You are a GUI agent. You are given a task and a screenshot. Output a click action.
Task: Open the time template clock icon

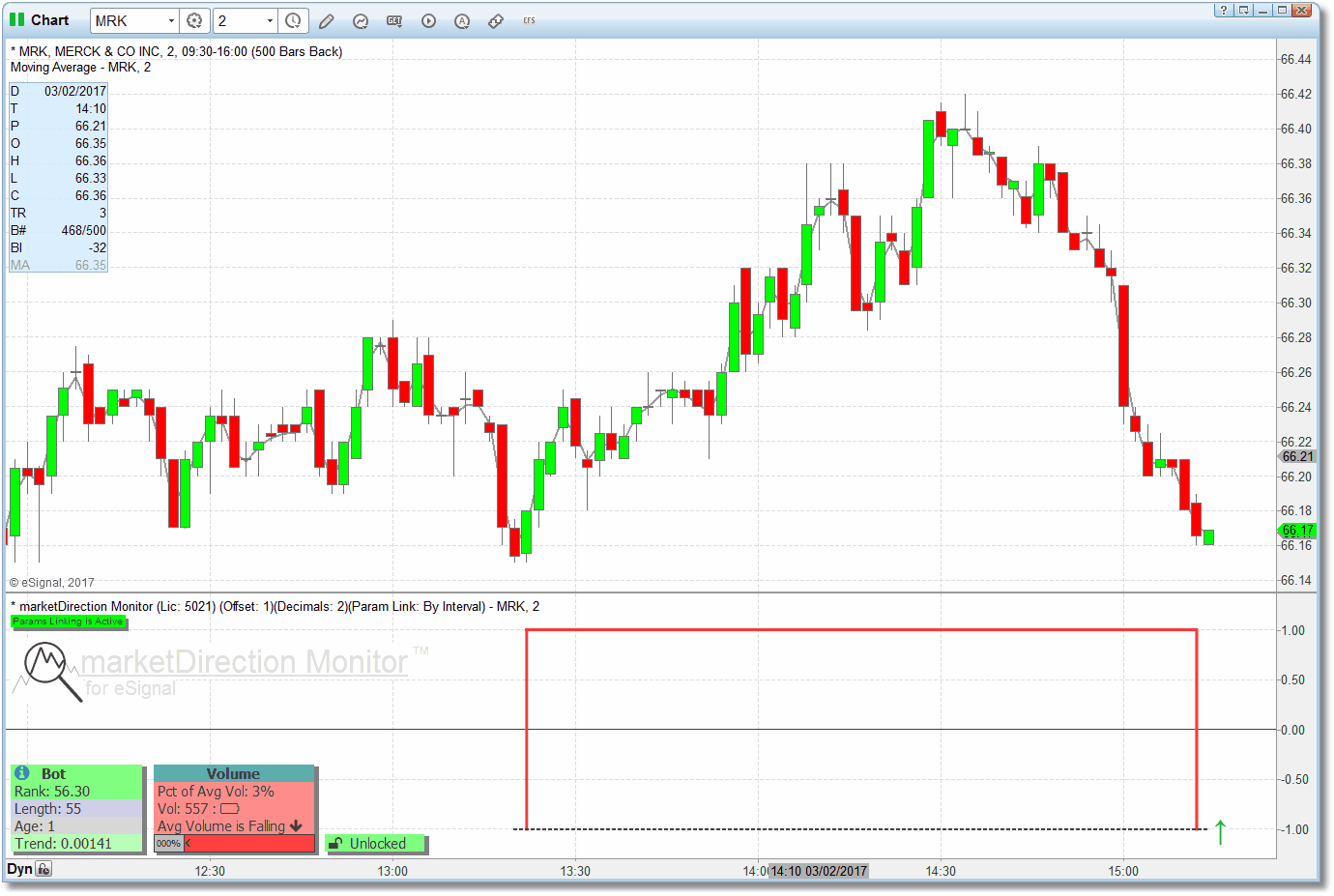click(x=293, y=20)
